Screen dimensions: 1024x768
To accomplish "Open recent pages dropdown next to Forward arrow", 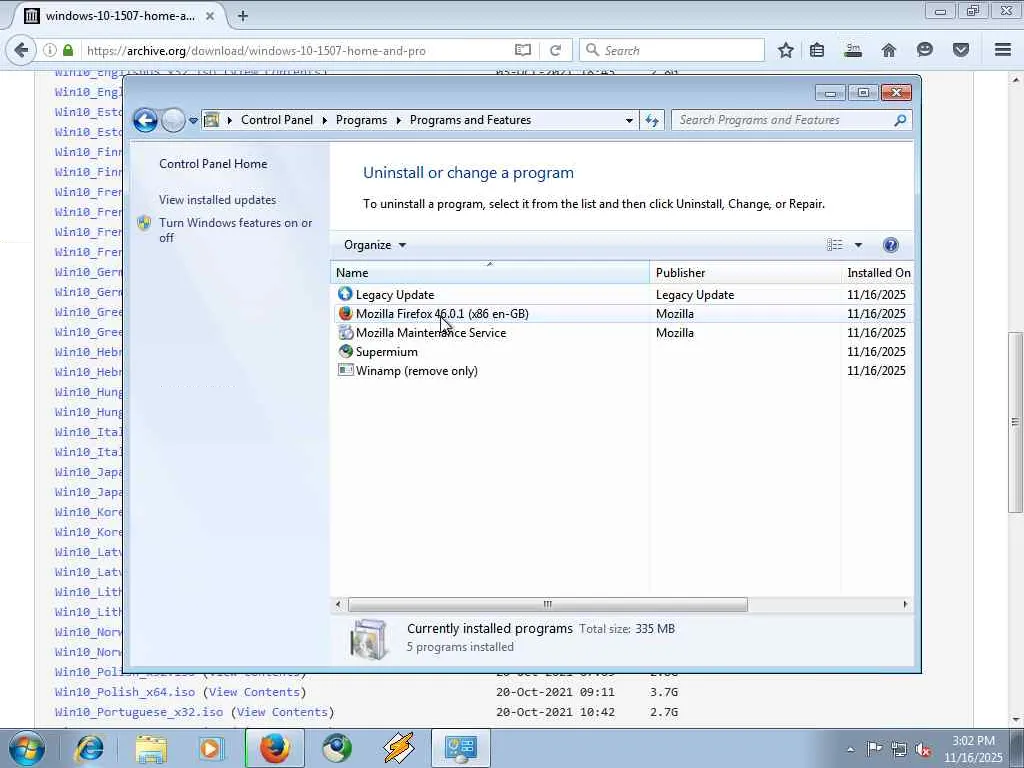I will pyautogui.click(x=193, y=121).
